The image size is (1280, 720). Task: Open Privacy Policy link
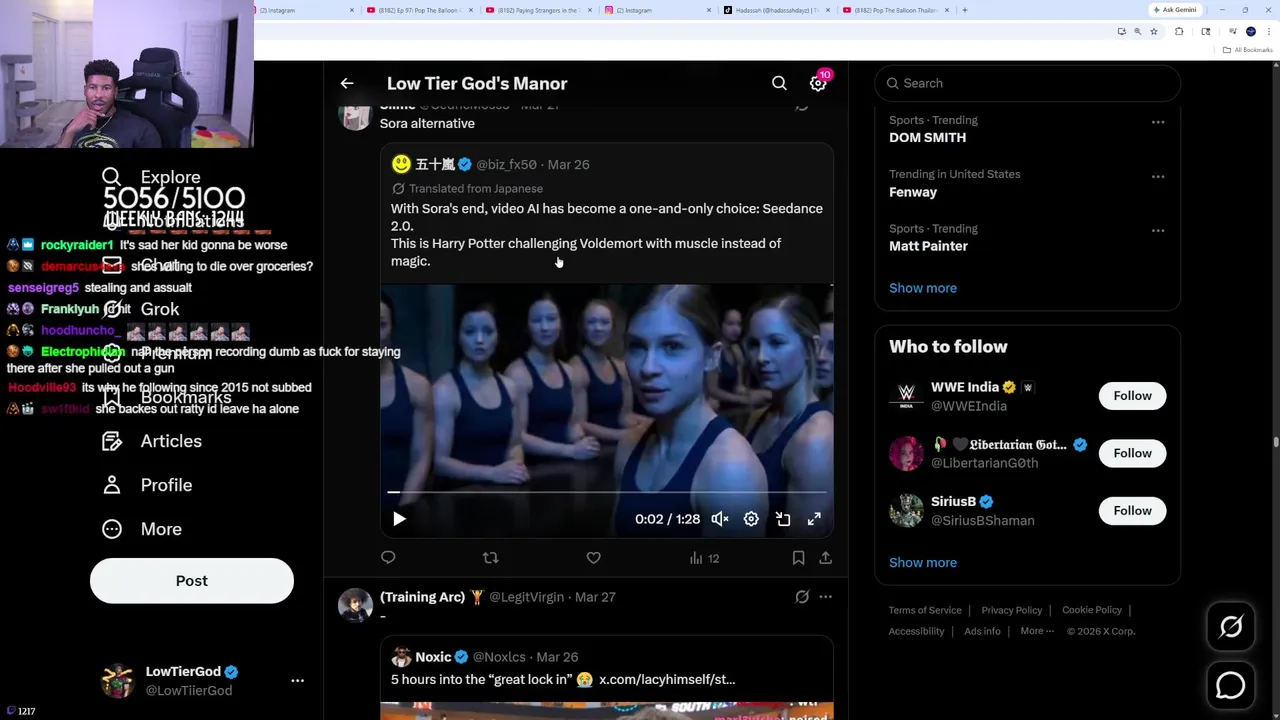tap(1011, 610)
